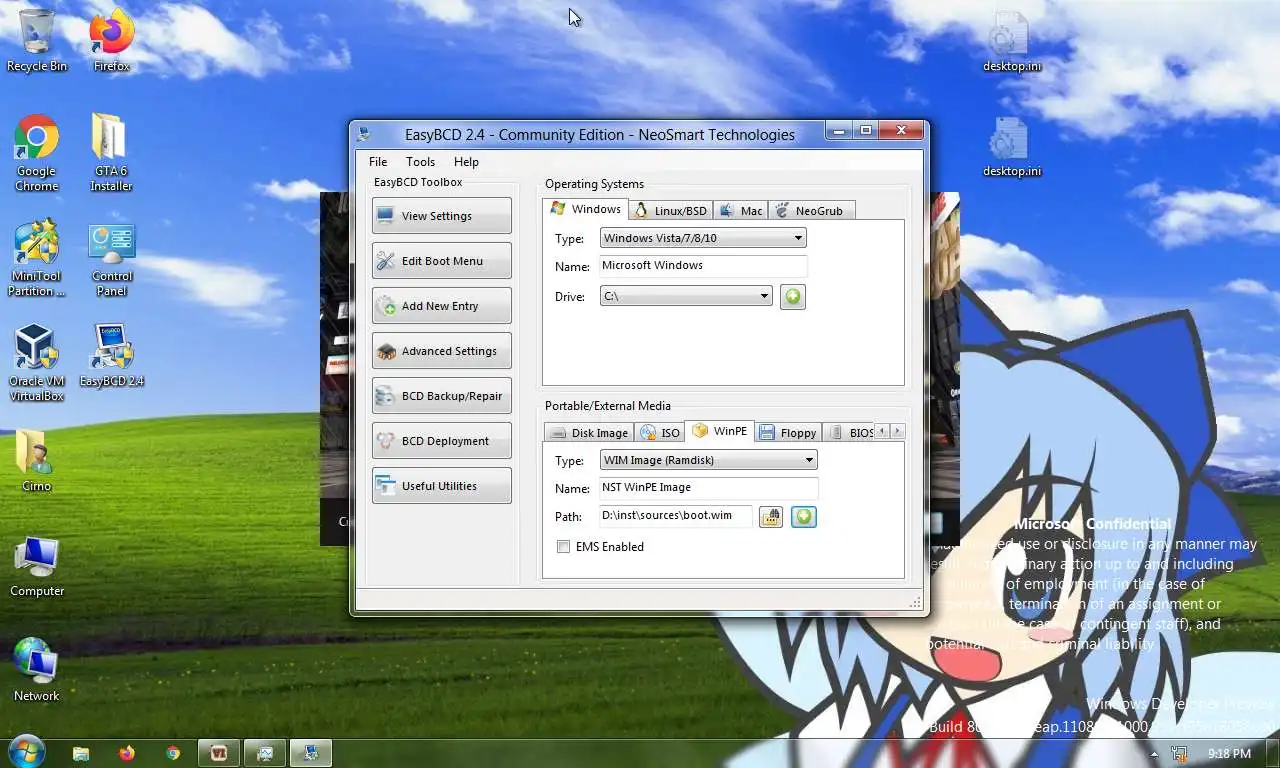Add the WinPE entry with green plus
Viewport: 1280px width, 768px height.
point(804,516)
